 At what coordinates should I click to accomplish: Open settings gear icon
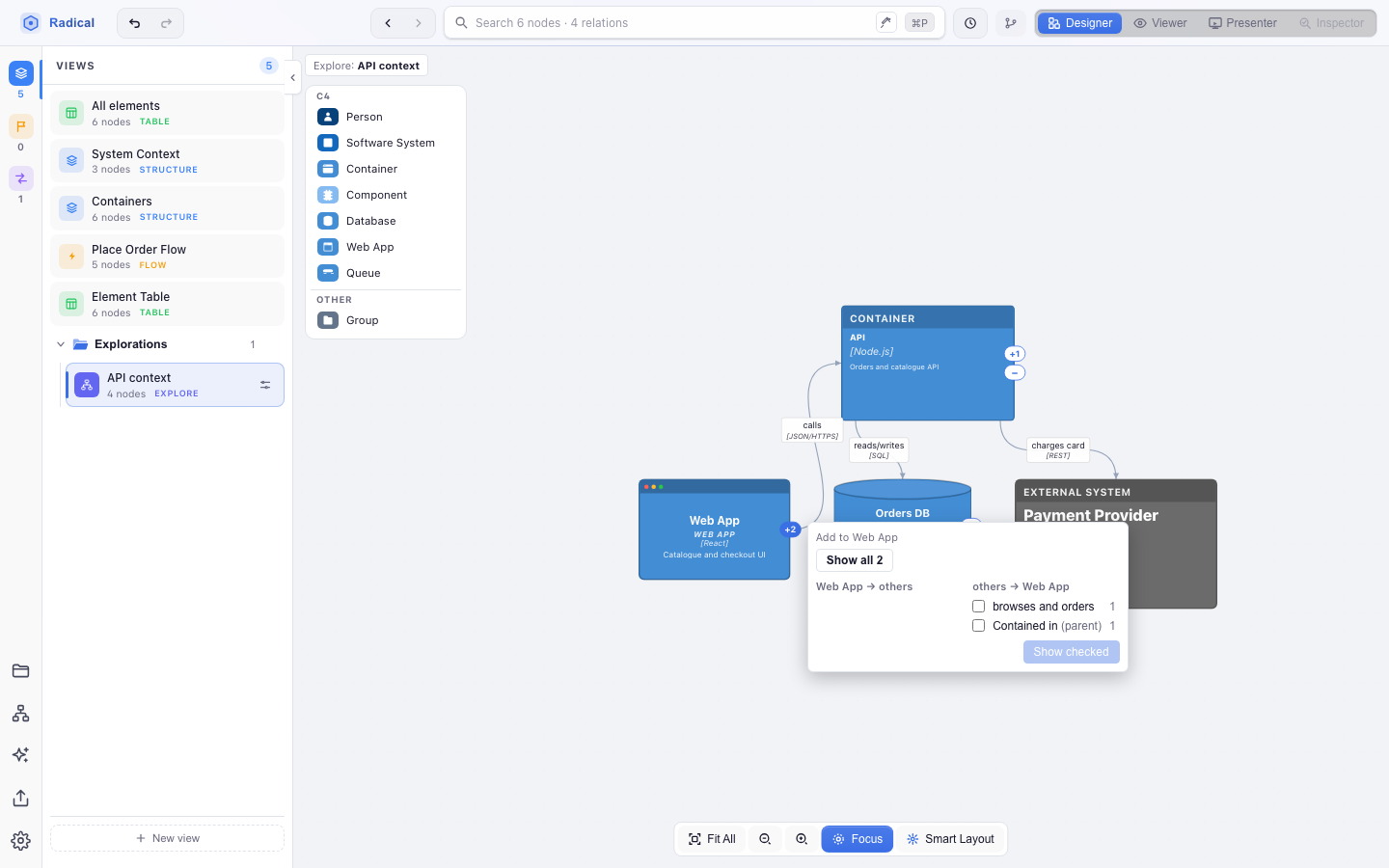[x=21, y=841]
